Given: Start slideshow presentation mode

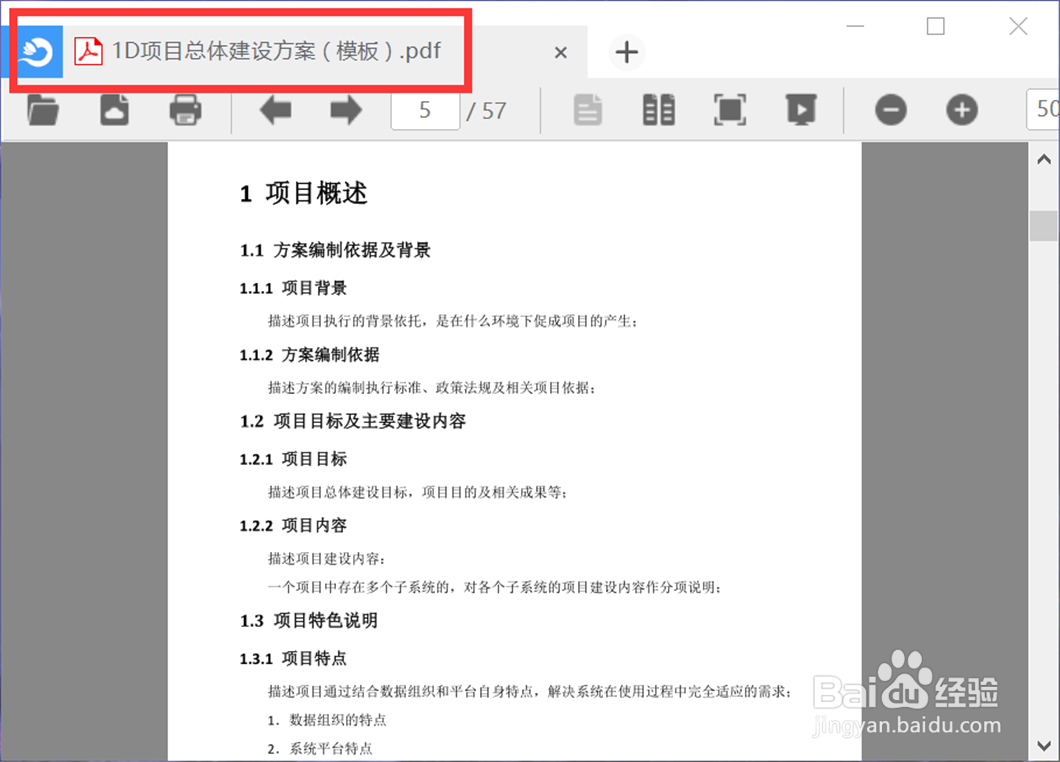Looking at the screenshot, I should [x=801, y=110].
